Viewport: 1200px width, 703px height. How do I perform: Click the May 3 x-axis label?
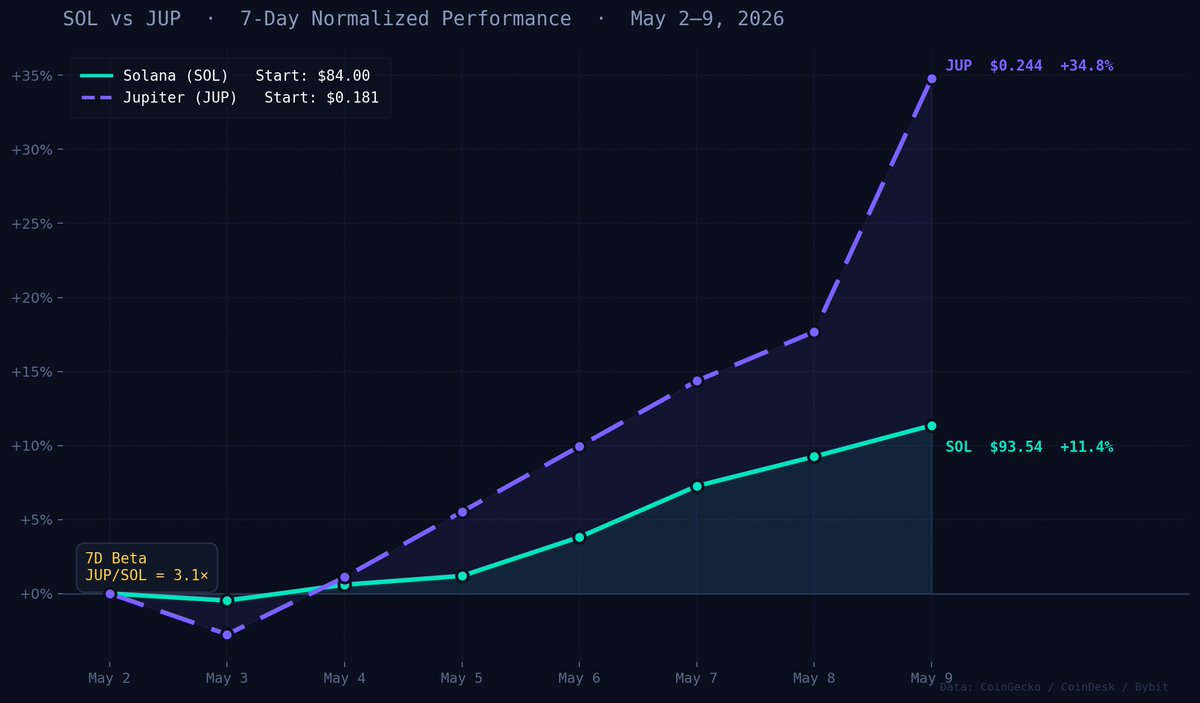point(227,679)
